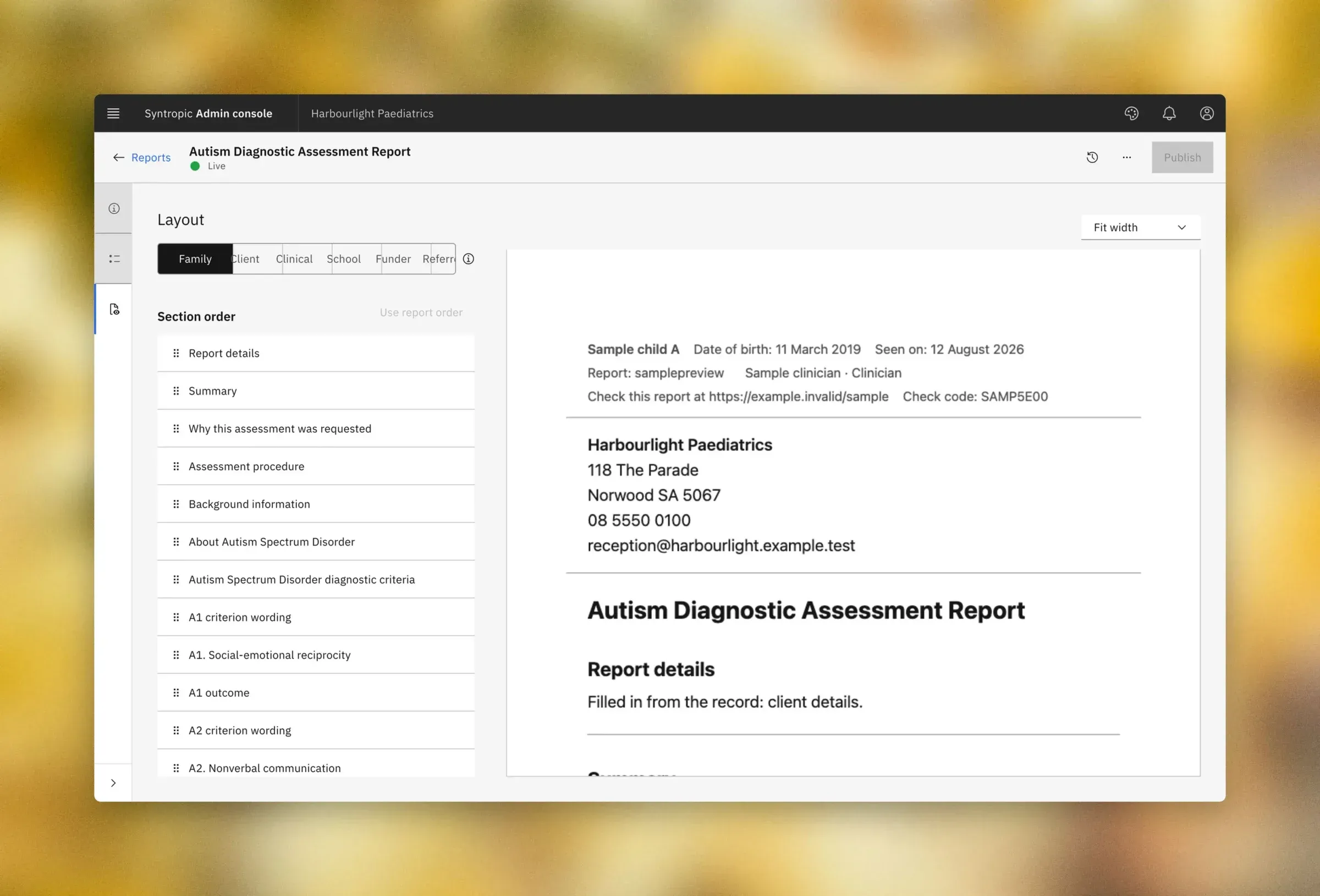
Task: Click Harbourlight Paediatrics in top bar
Action: [372, 113]
